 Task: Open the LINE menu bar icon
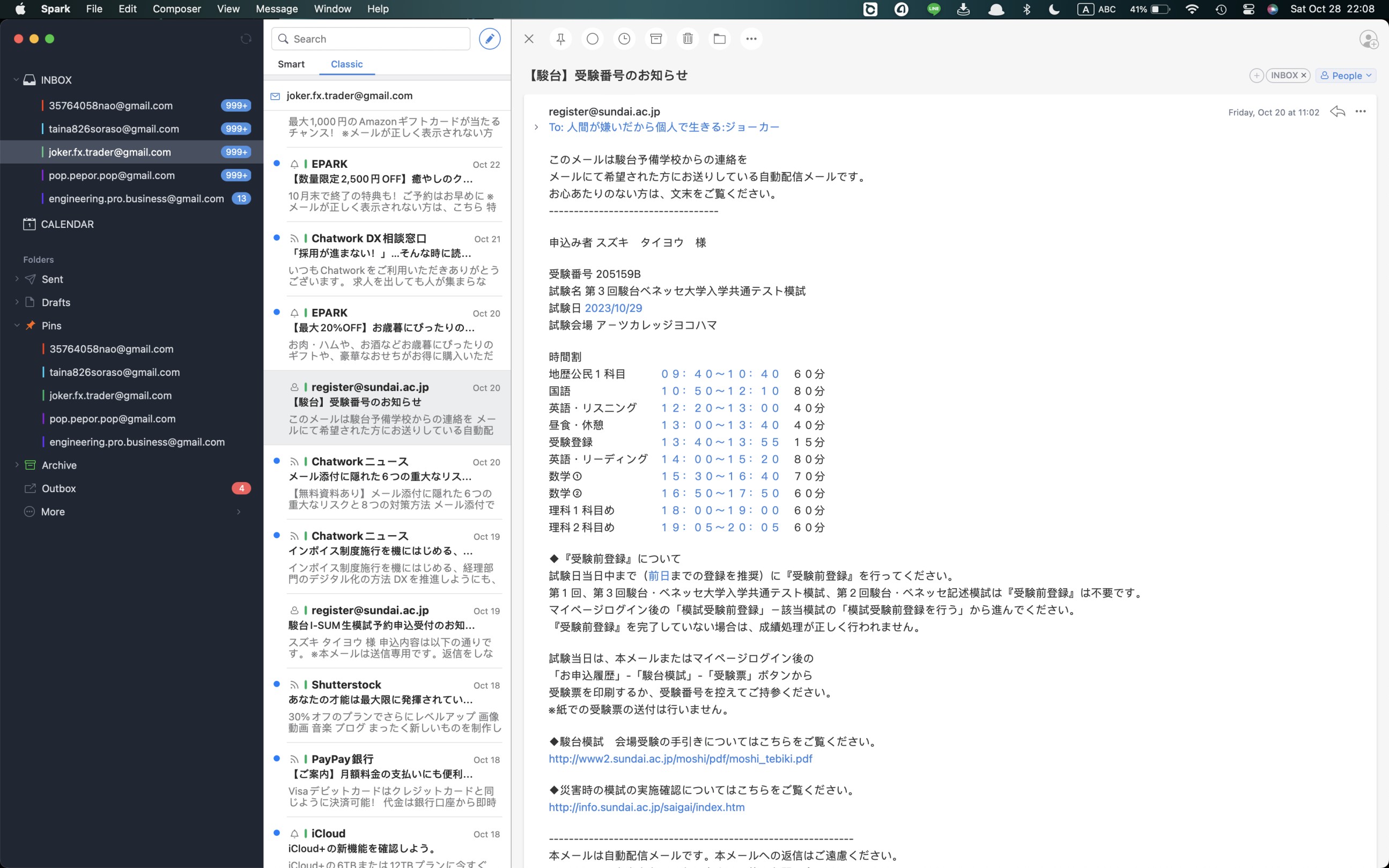pyautogui.click(x=934, y=9)
